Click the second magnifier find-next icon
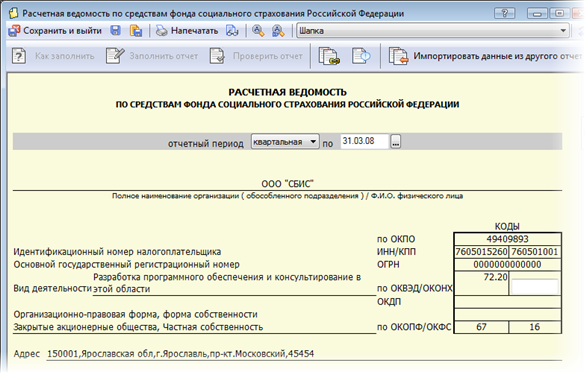The width and height of the screenshot is (586, 374). 278,31
